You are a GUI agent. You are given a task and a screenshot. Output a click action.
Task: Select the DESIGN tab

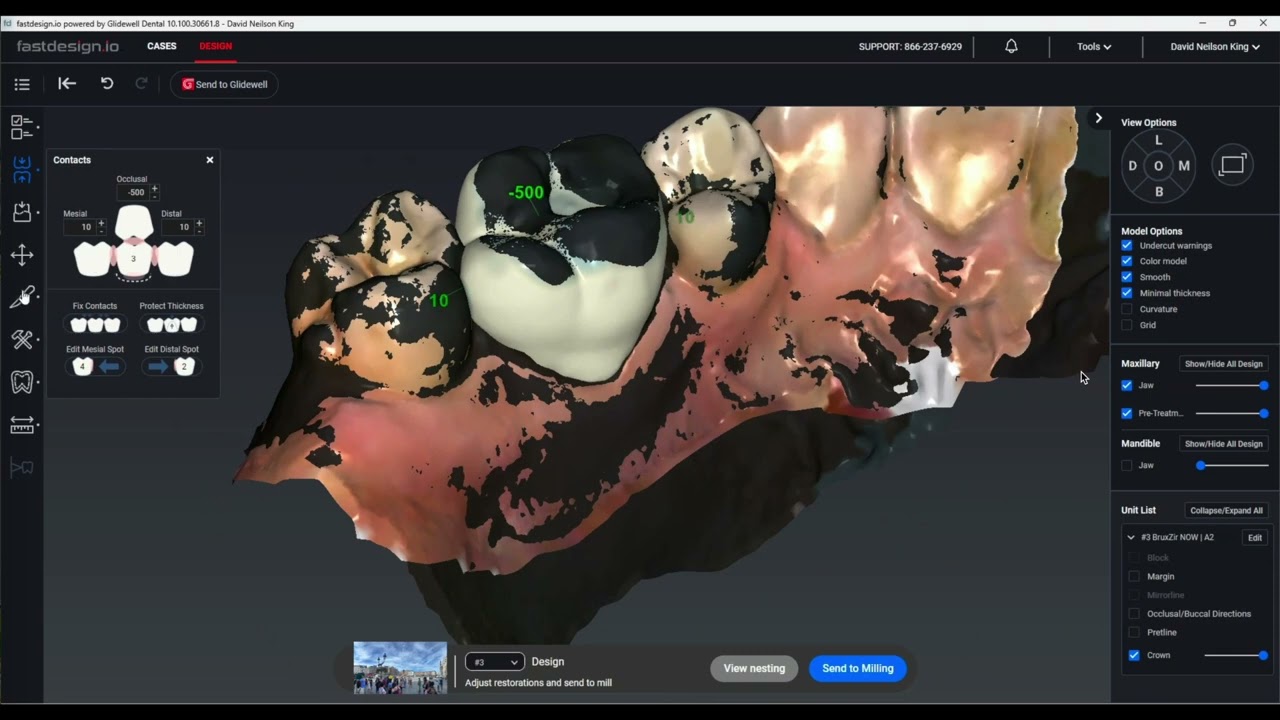click(215, 46)
